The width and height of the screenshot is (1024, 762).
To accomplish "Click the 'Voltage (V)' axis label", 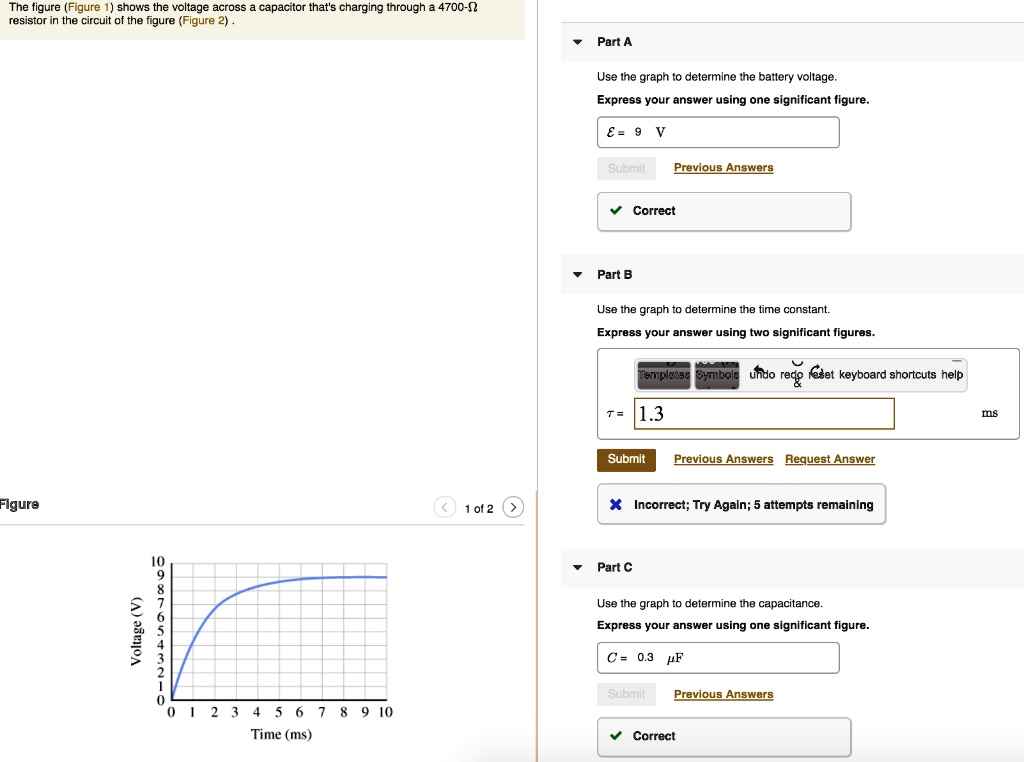I will click(136, 631).
